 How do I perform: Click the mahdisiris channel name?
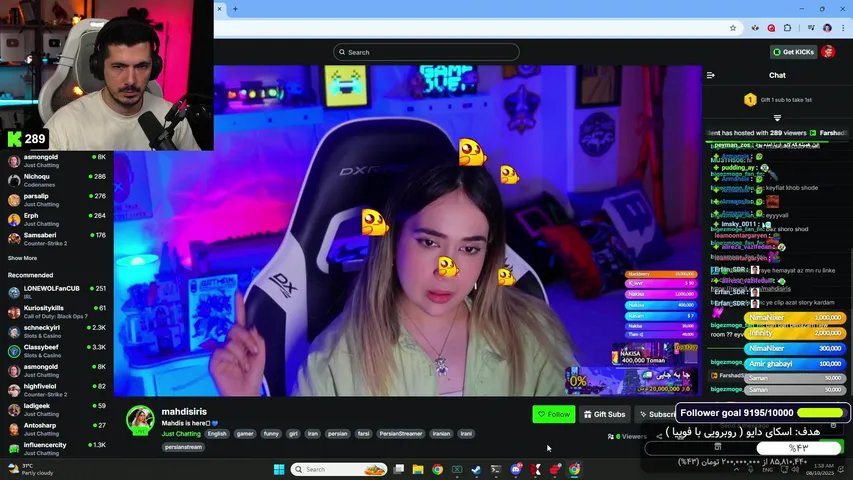tap(184, 412)
